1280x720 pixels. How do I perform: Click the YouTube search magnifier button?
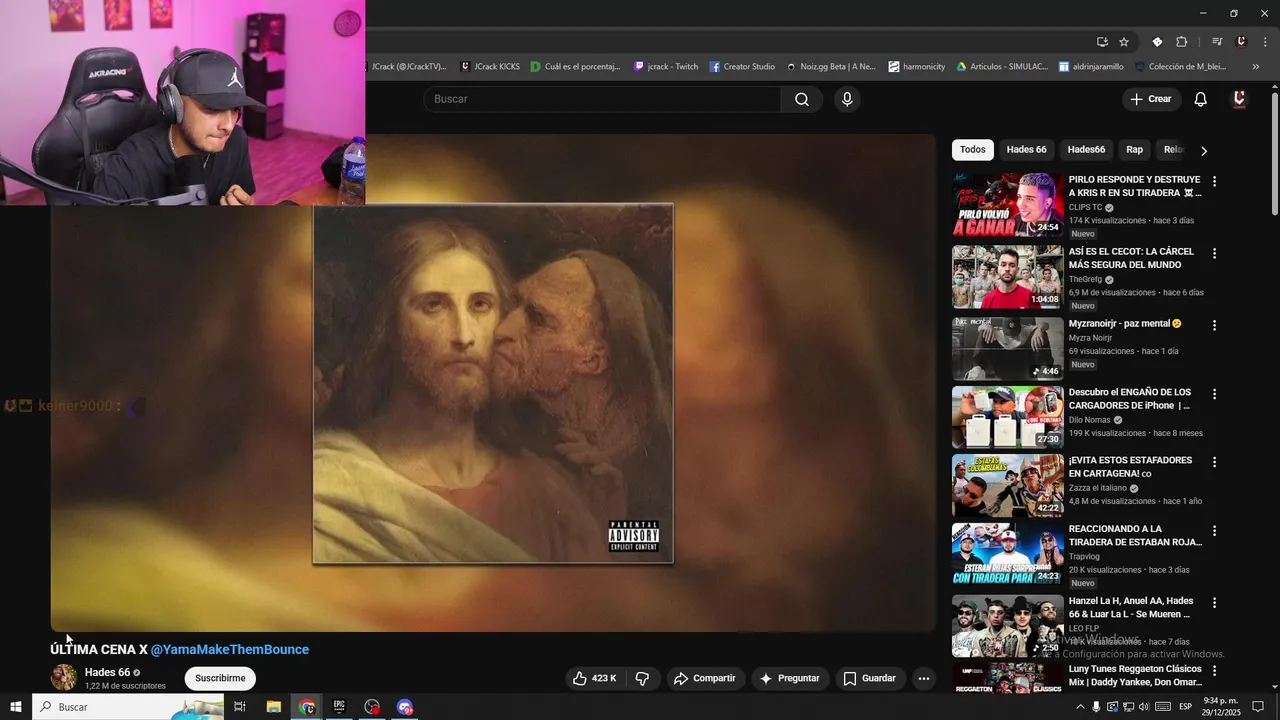tap(802, 99)
